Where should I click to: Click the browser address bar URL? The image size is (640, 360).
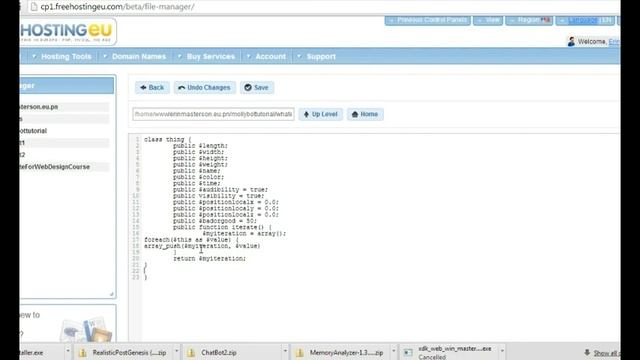[118, 7]
